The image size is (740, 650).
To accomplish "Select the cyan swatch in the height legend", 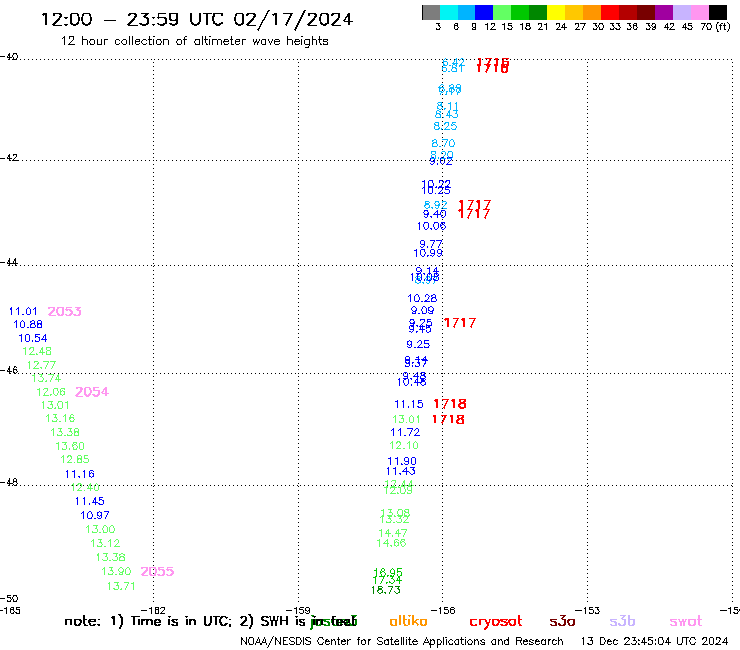I will click(x=449, y=12).
